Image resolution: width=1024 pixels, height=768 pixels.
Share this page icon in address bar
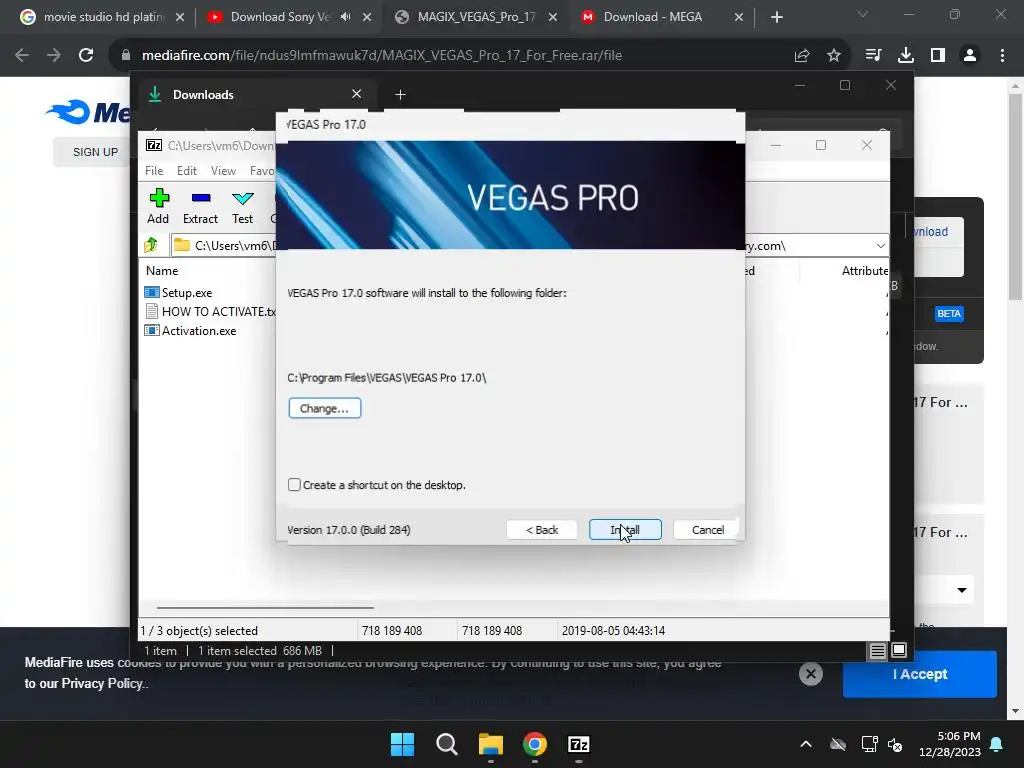pyautogui.click(x=802, y=56)
